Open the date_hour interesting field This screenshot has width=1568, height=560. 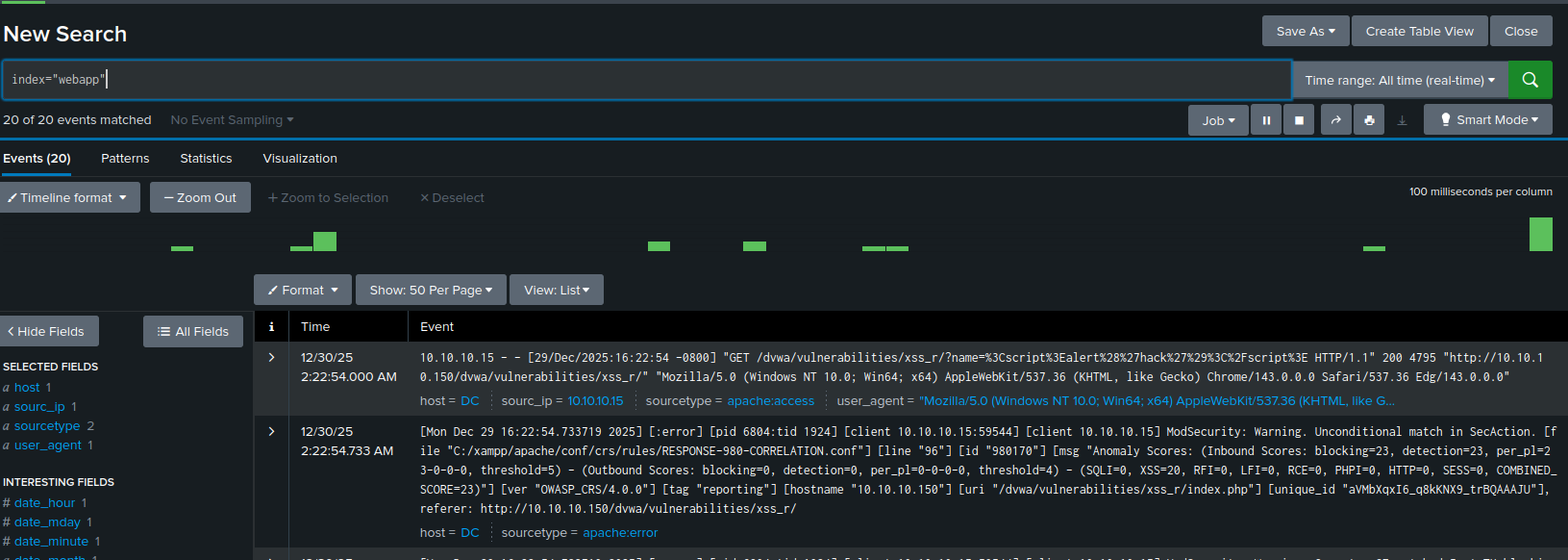coord(44,503)
